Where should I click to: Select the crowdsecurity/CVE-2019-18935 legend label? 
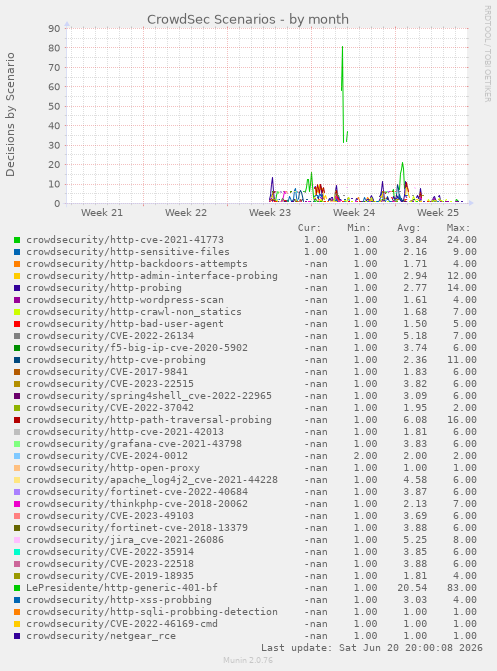pyautogui.click(x=110, y=576)
